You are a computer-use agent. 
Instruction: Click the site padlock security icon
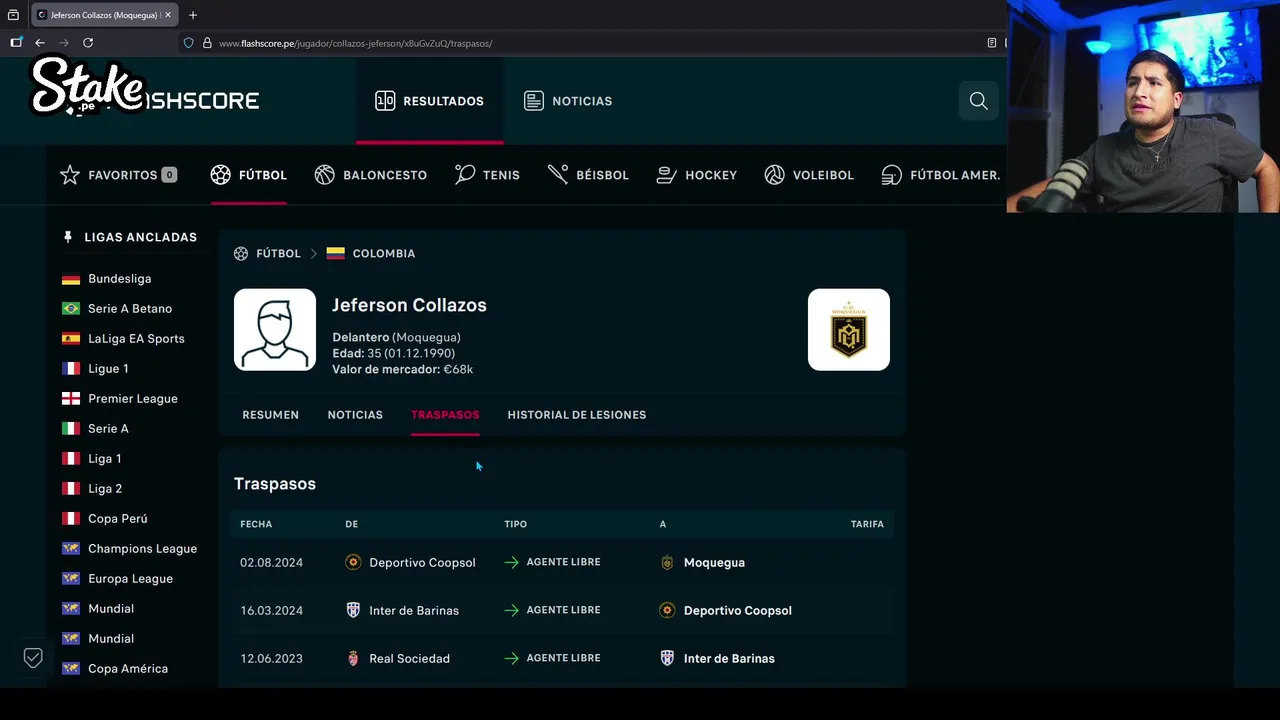pyautogui.click(x=207, y=43)
